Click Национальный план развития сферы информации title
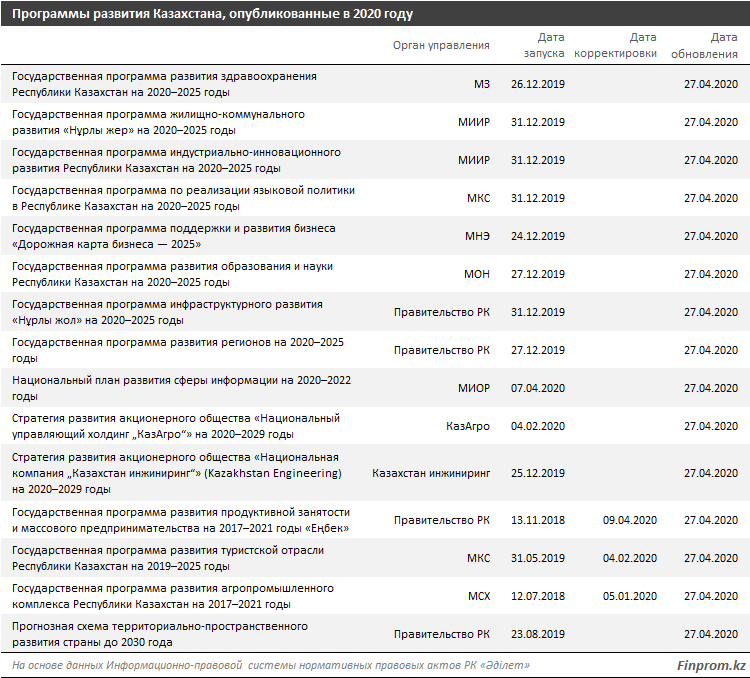The image size is (750, 678). [181, 388]
